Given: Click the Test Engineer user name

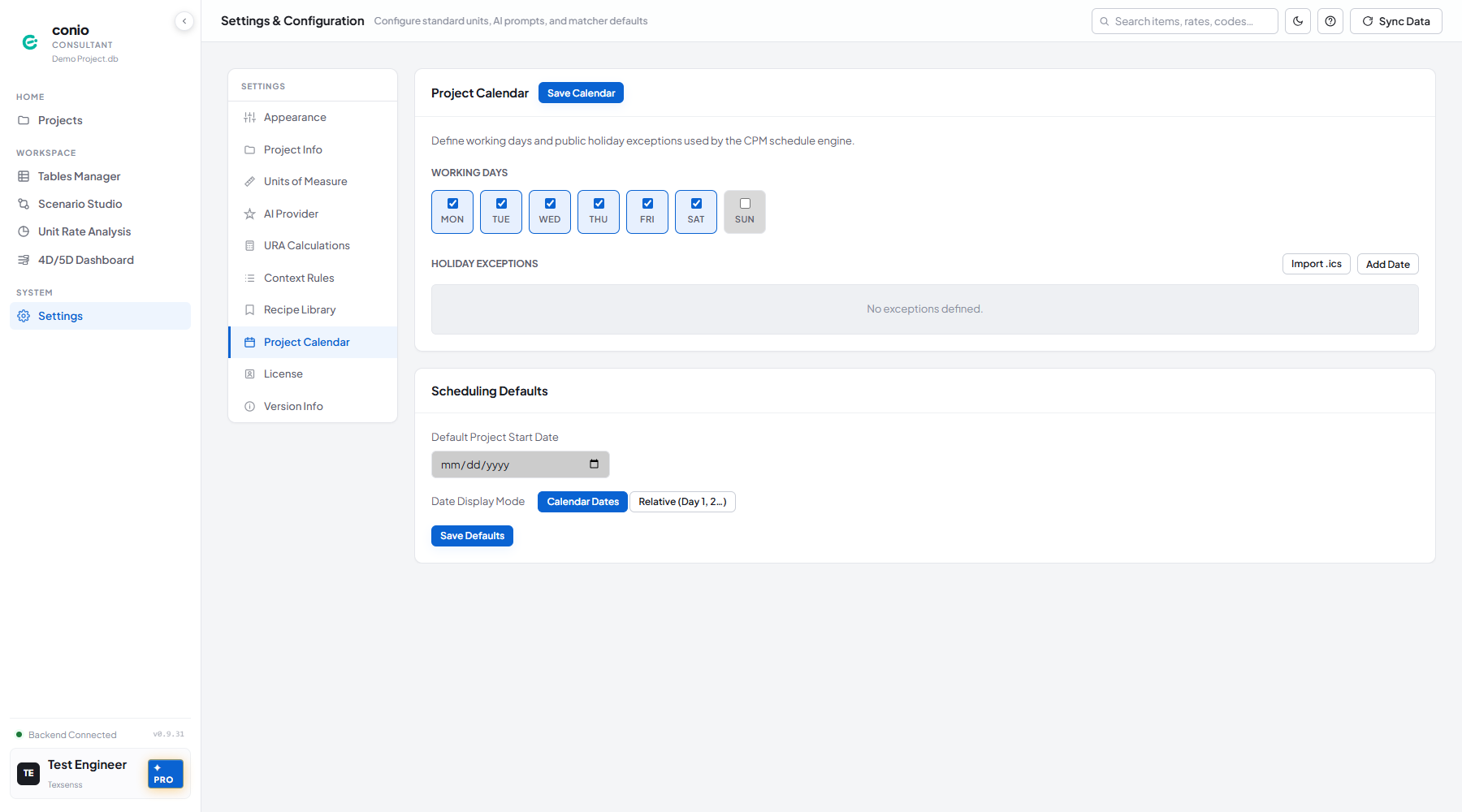Looking at the screenshot, I should pyautogui.click(x=88, y=765).
